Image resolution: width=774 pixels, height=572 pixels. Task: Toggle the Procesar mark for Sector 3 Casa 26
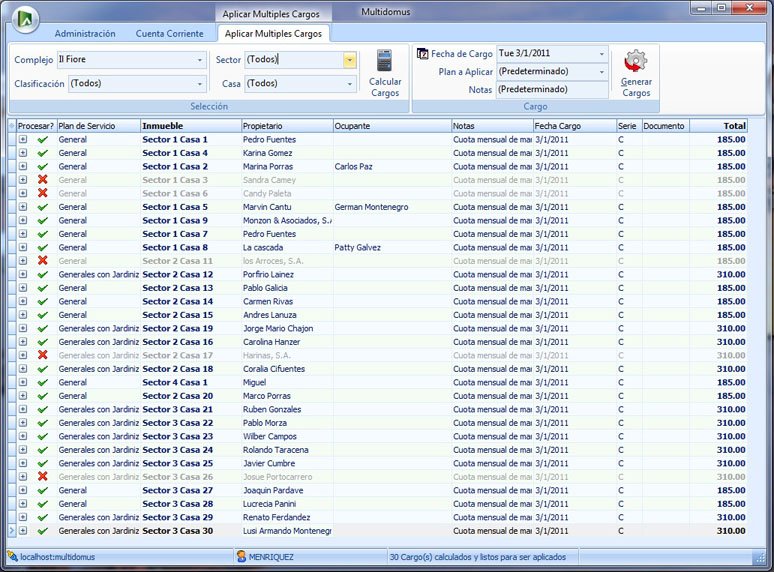click(x=43, y=477)
